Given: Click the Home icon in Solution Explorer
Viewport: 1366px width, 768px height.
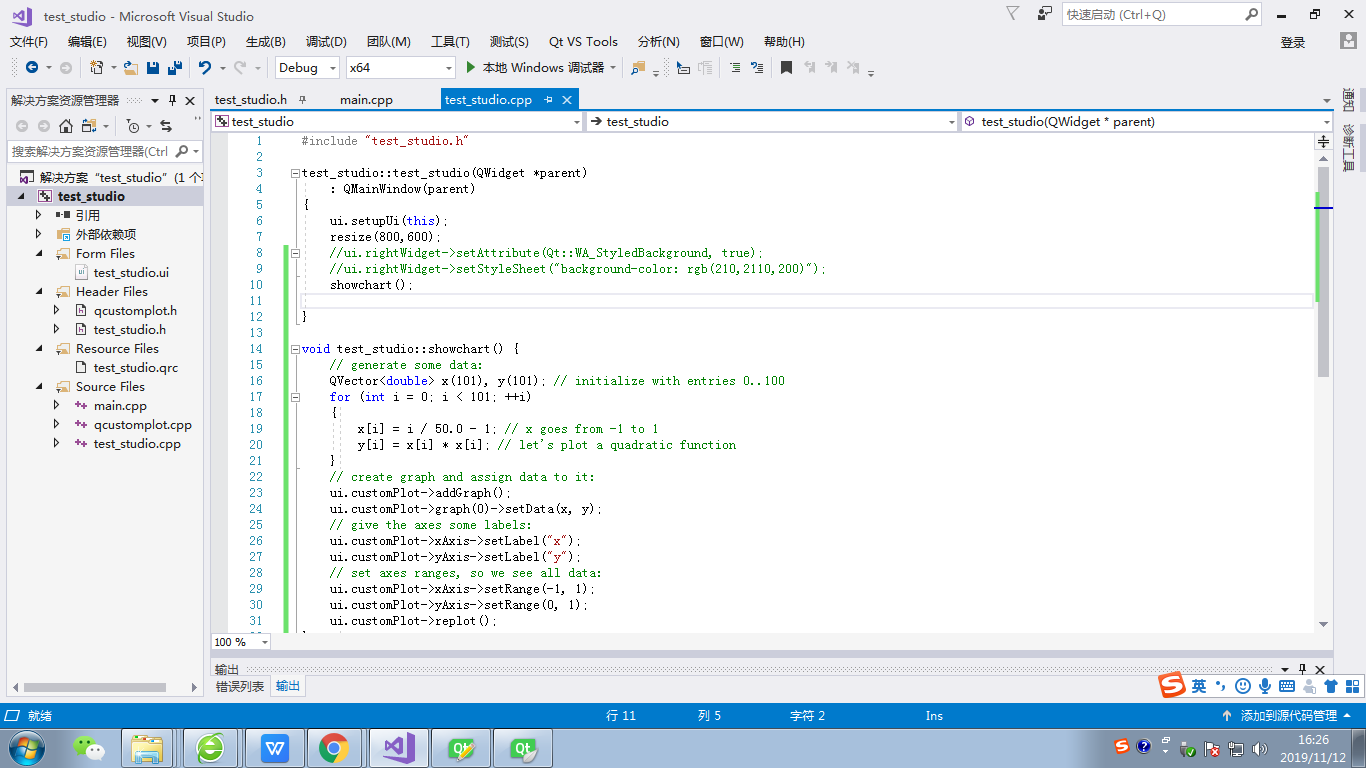Looking at the screenshot, I should [x=65, y=126].
